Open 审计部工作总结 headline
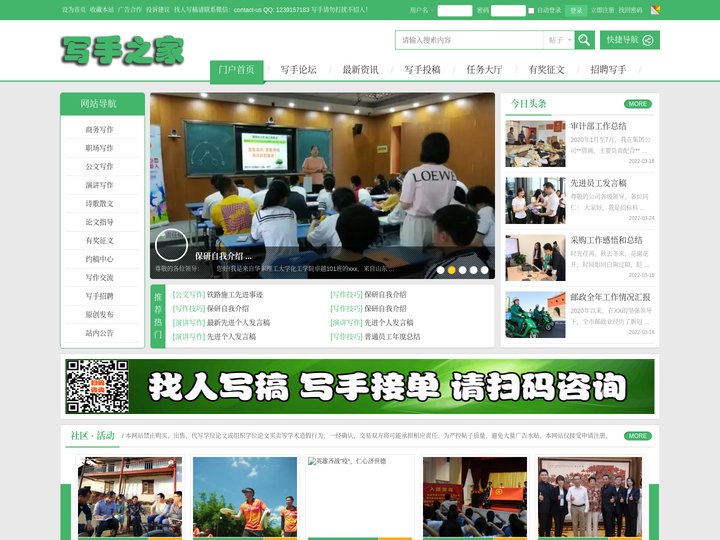 click(x=598, y=126)
